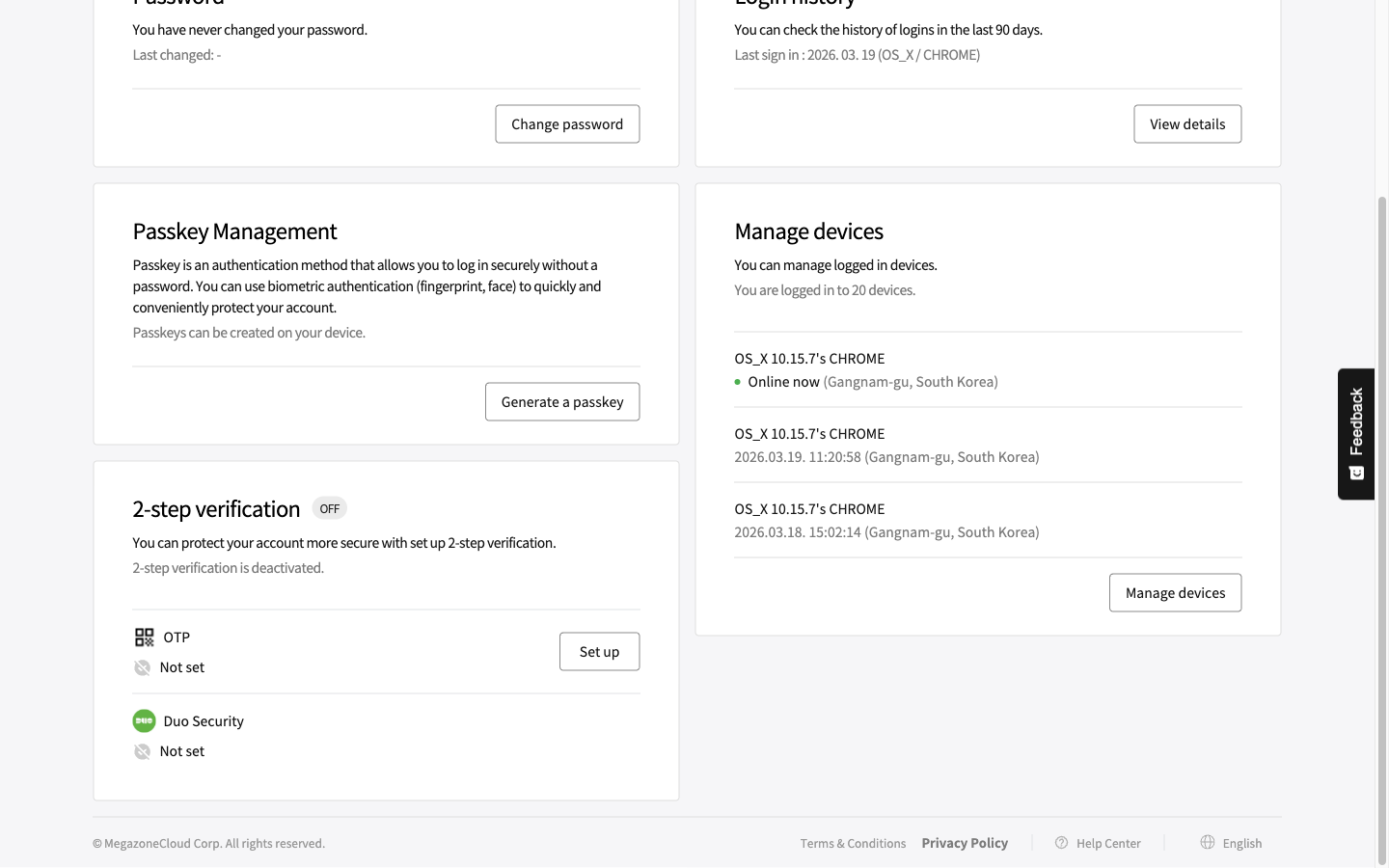Screen dimensions: 1389x868
Task: Open login history with View details
Action: [1187, 124]
